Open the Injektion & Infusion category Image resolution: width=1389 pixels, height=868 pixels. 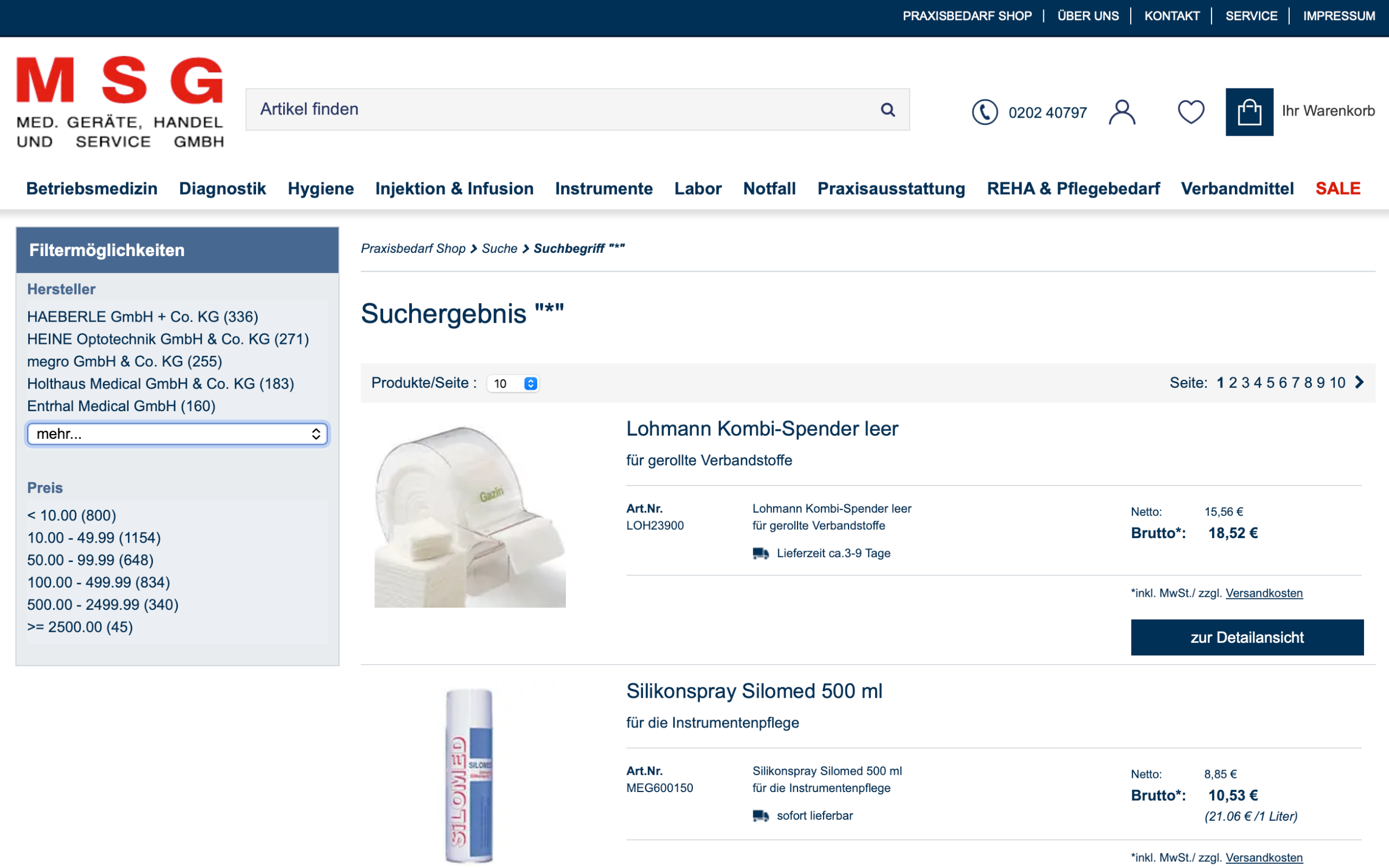[455, 189]
